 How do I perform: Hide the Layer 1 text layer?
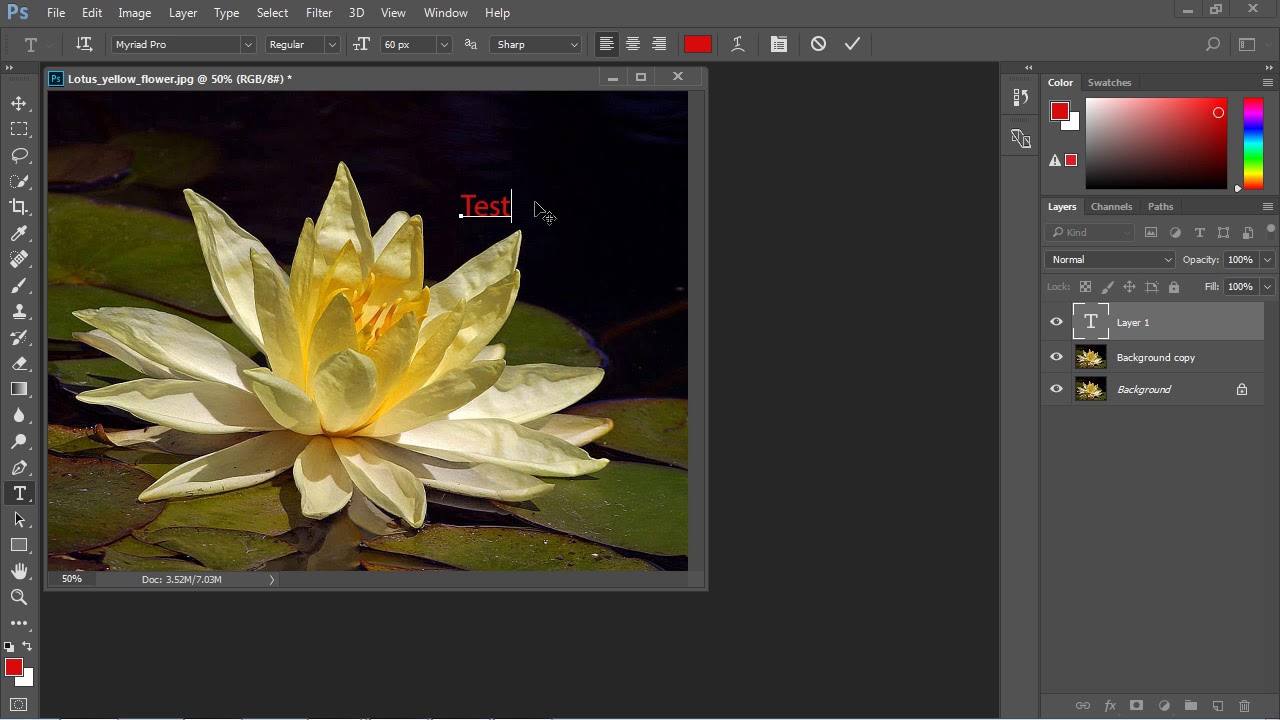(1056, 322)
